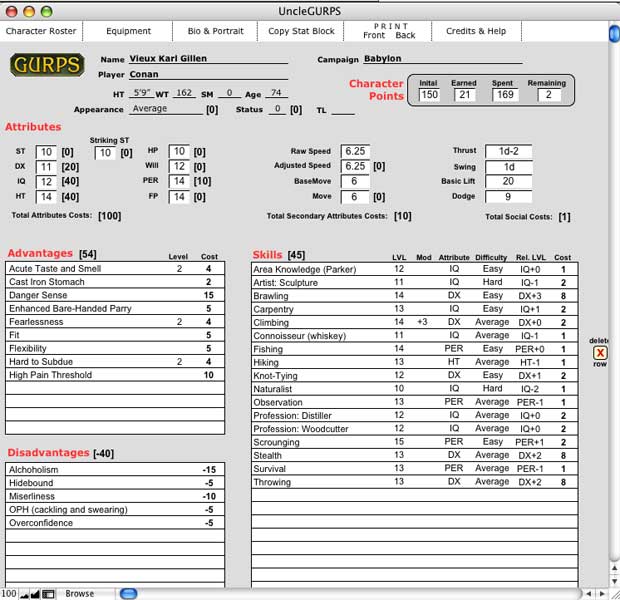Click the Status value field

278,109
